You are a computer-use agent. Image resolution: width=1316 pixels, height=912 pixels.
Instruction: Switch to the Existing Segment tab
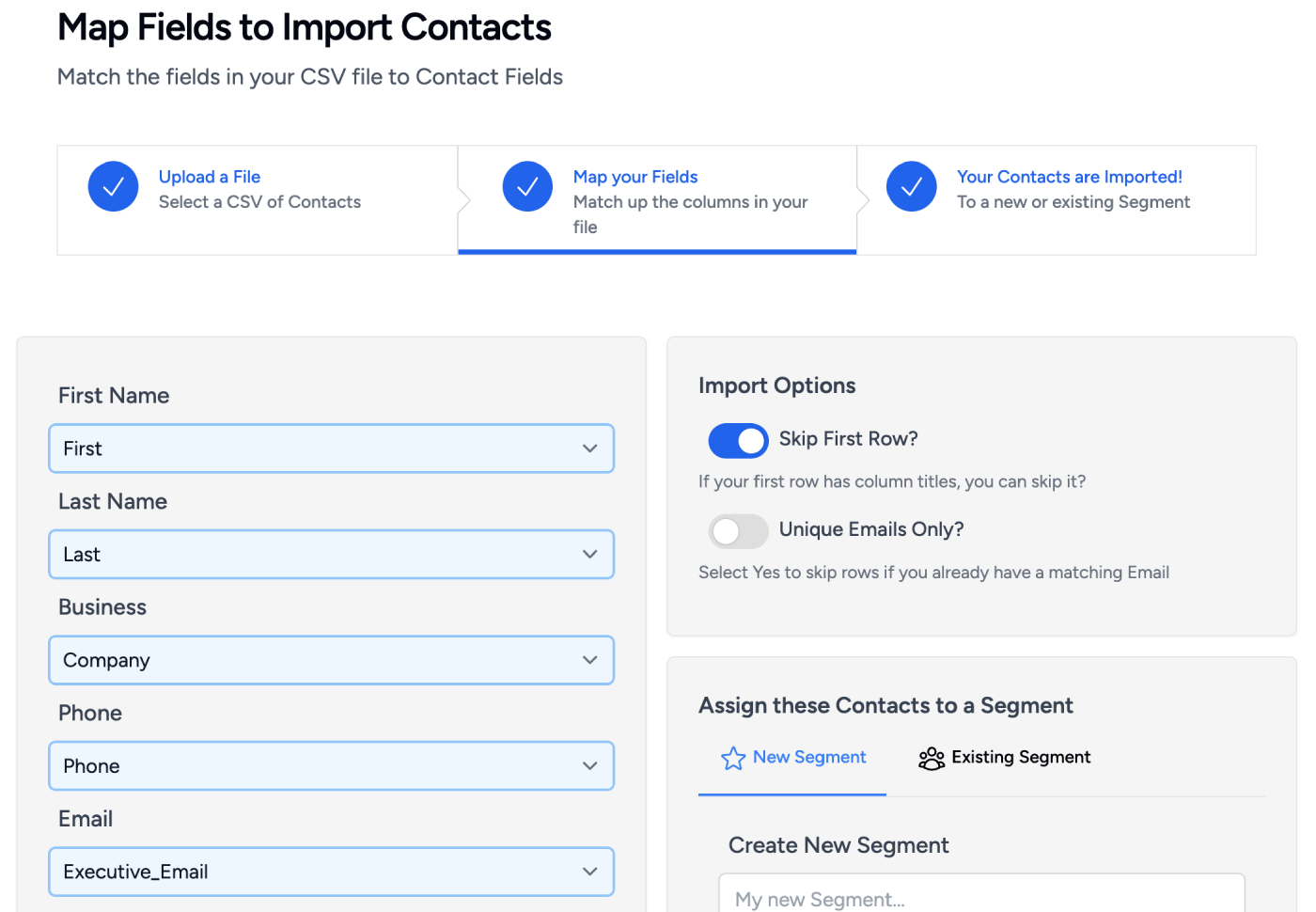[1020, 758]
